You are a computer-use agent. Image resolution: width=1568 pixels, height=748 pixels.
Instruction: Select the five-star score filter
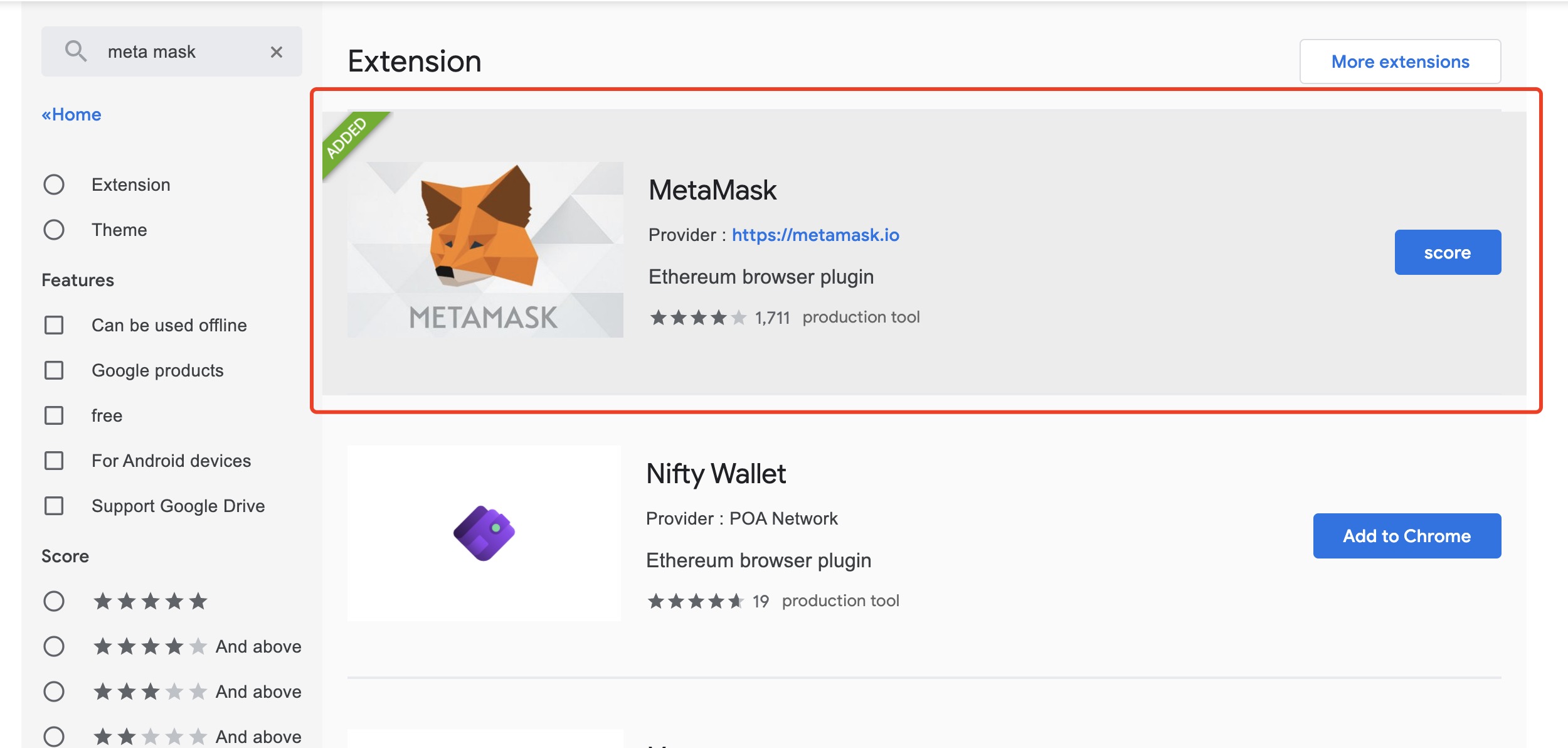54,601
